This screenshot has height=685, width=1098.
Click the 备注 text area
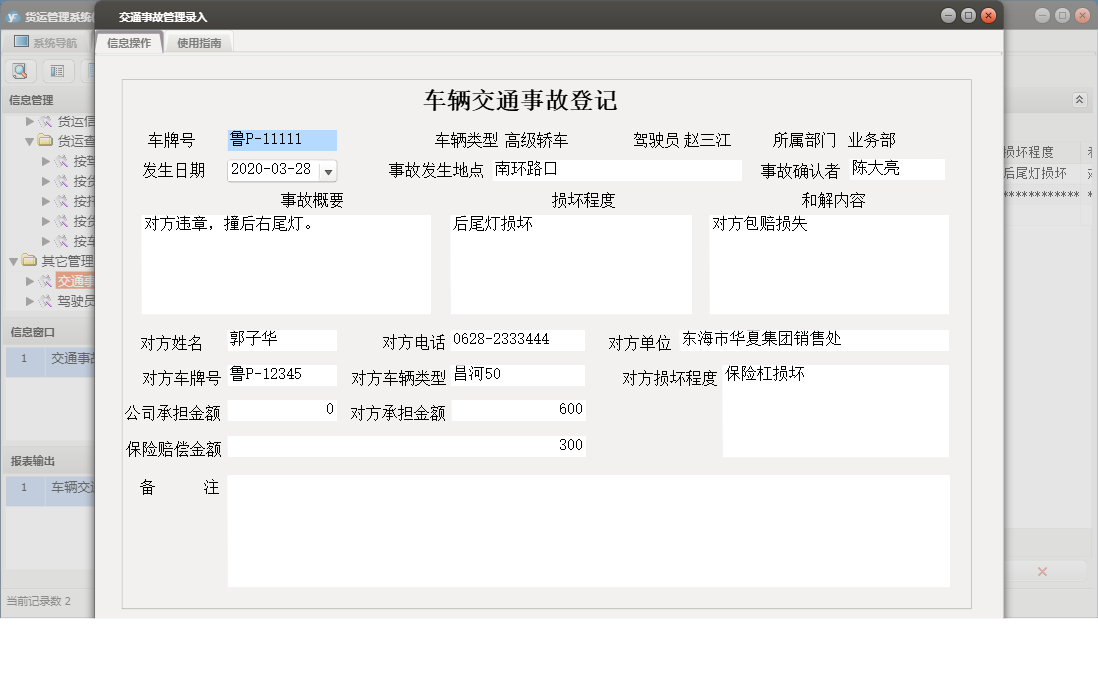[x=588, y=531]
